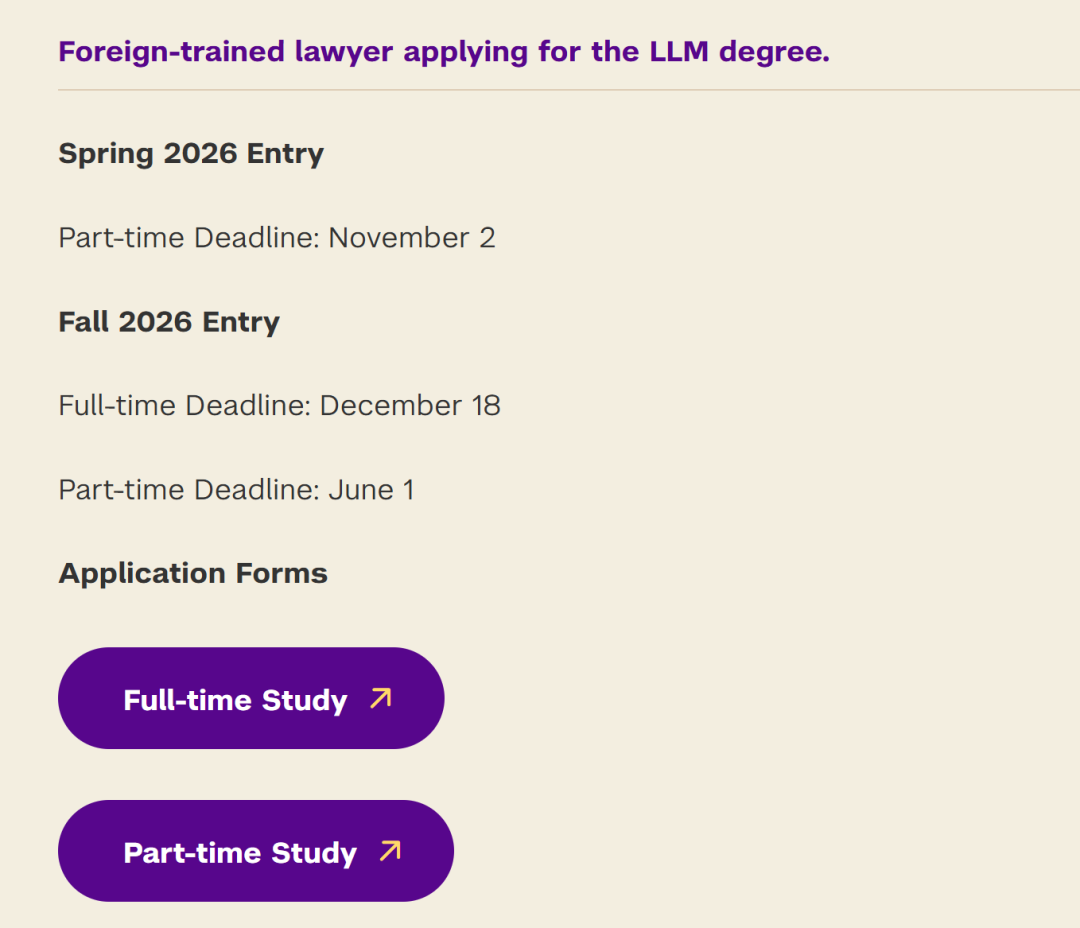Click the purple Foreign-trained lawyer heading

click(x=443, y=52)
